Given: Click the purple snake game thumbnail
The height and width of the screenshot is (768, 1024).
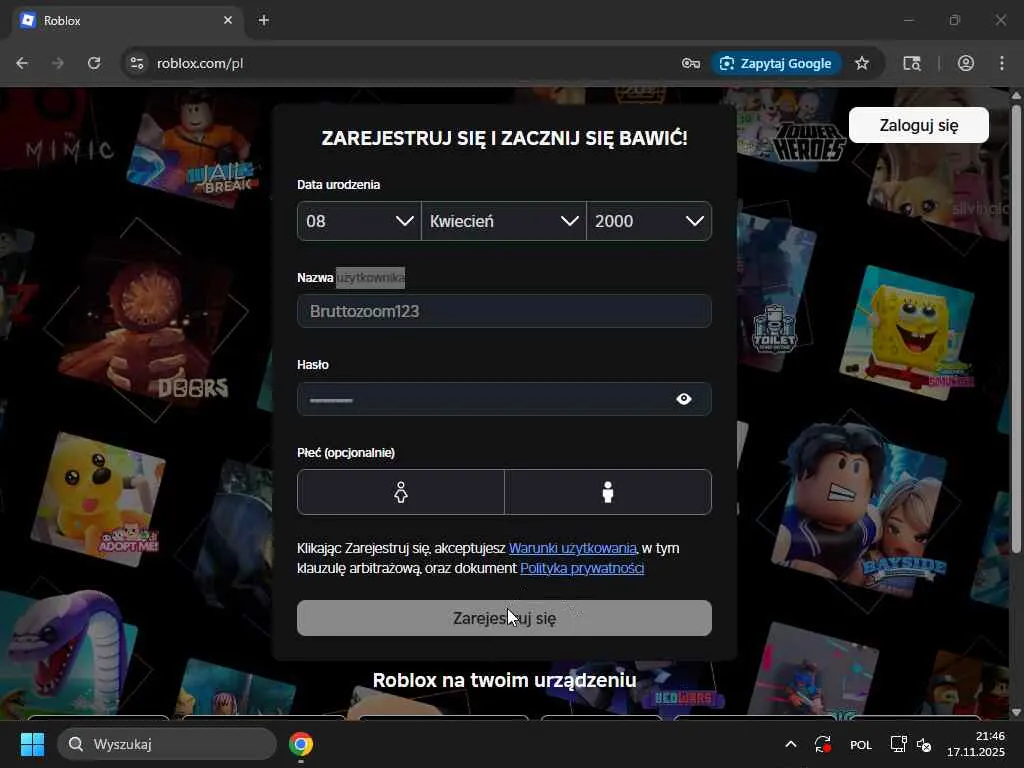Looking at the screenshot, I should pos(69,653).
